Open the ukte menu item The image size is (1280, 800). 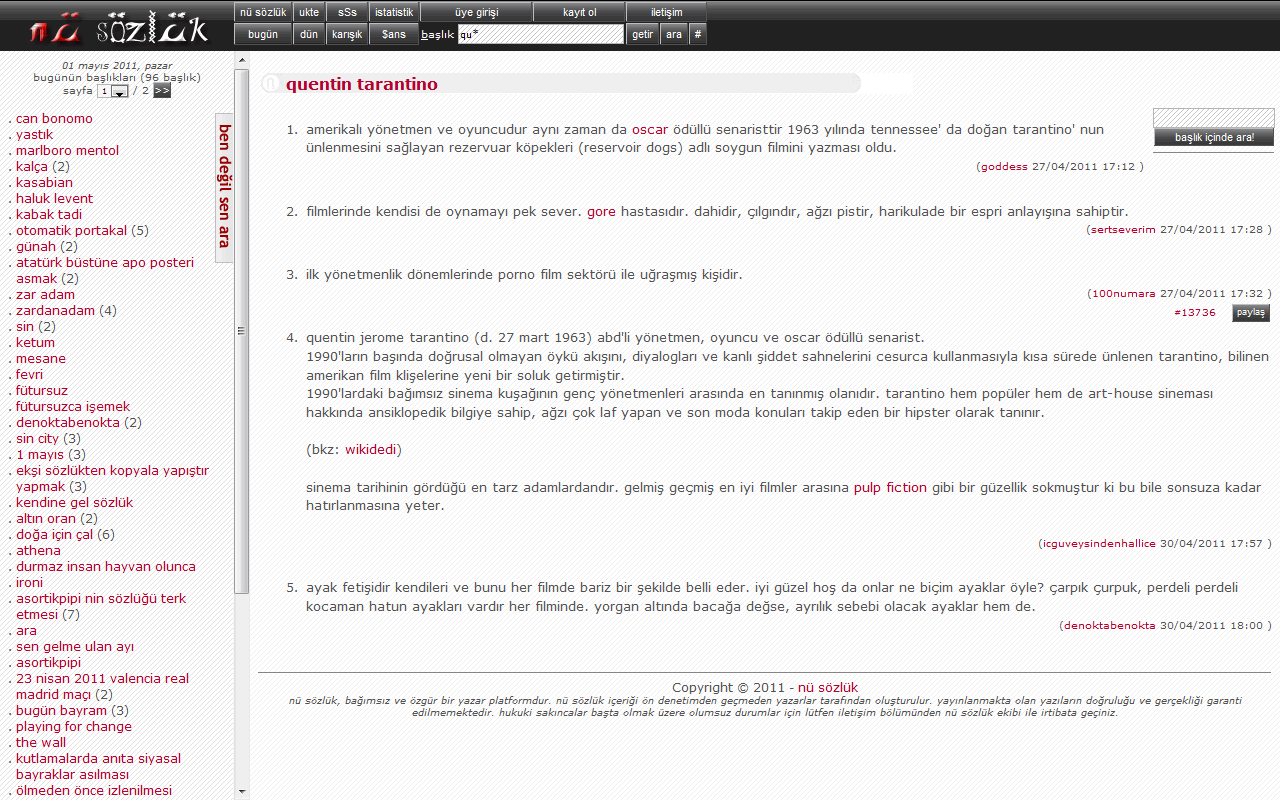309,12
